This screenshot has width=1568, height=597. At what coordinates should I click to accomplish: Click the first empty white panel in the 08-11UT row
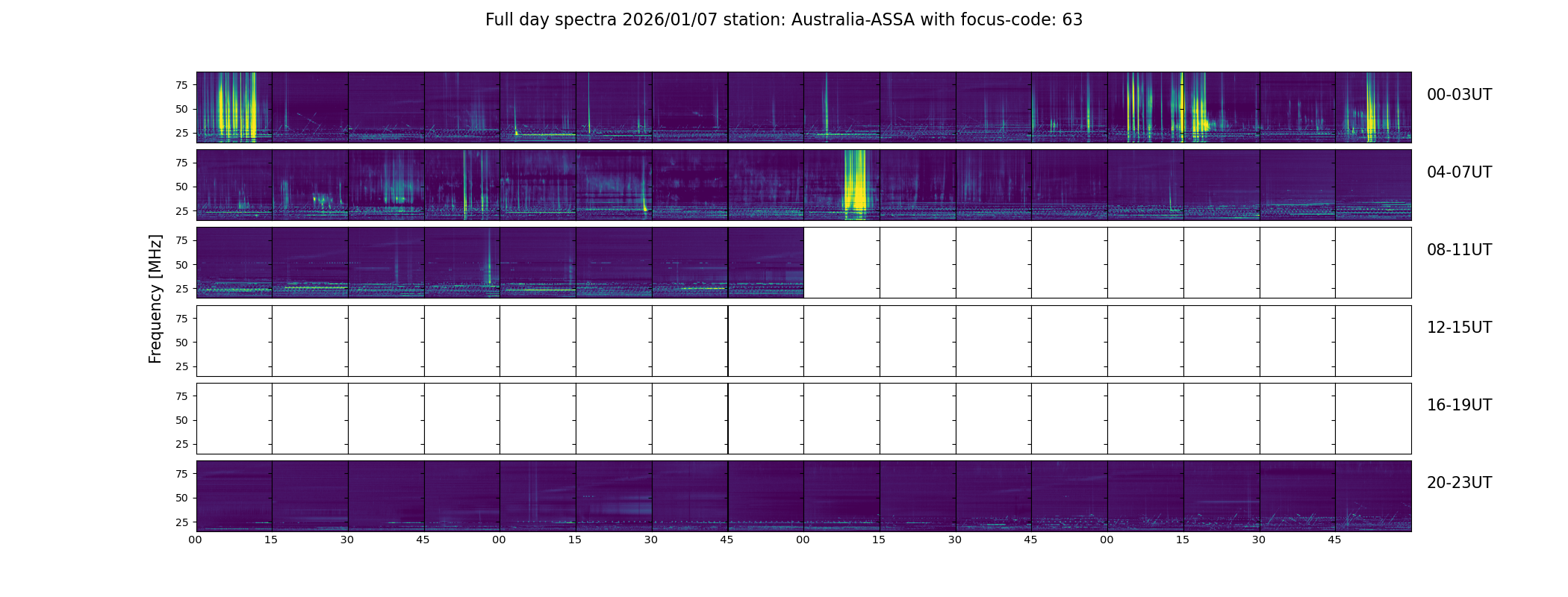(841, 263)
